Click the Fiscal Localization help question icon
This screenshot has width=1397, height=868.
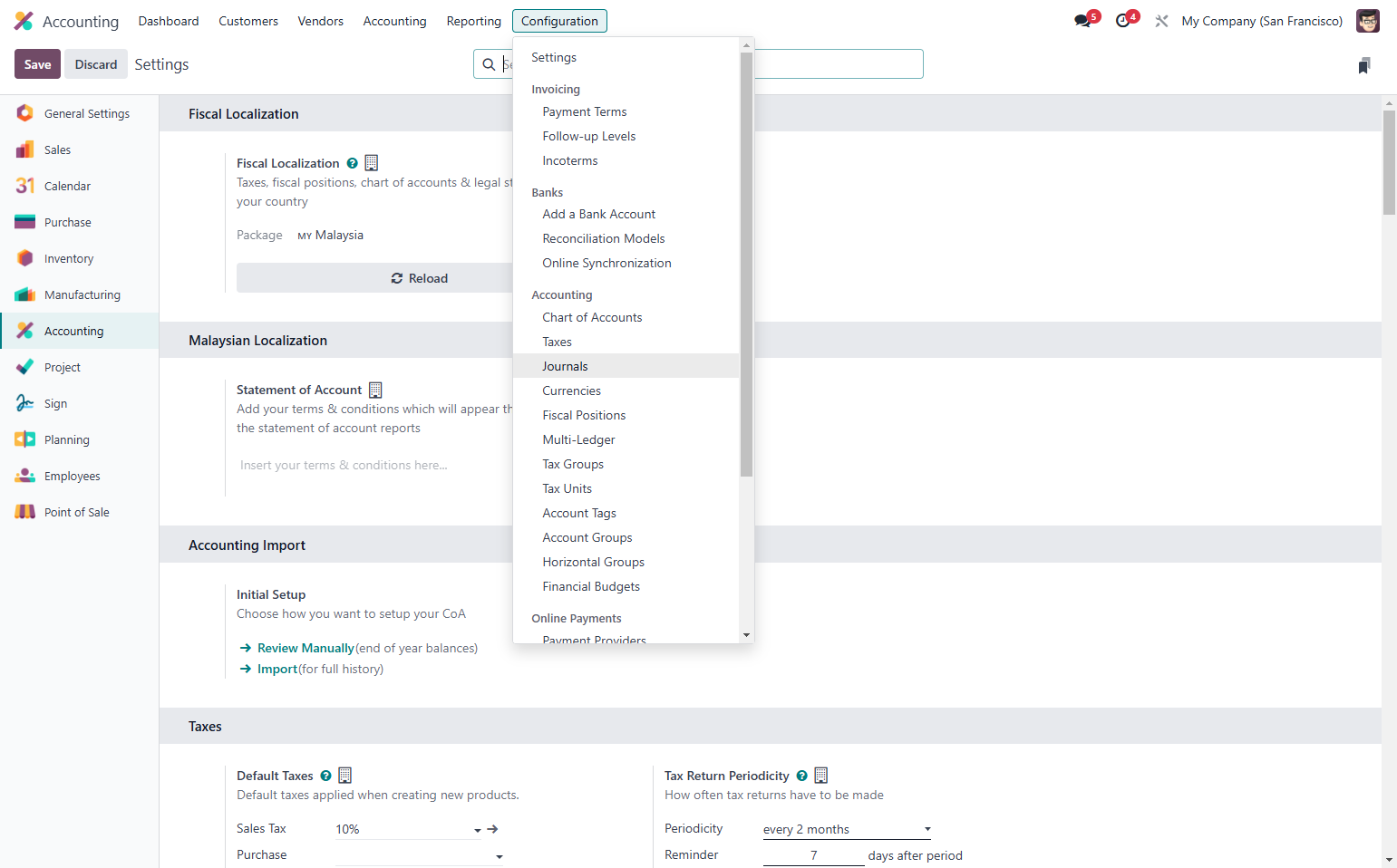tap(353, 163)
